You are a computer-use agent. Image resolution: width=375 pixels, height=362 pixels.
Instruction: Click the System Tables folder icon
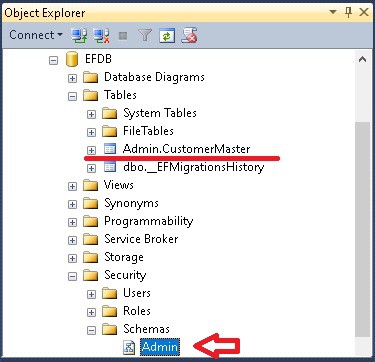point(109,113)
